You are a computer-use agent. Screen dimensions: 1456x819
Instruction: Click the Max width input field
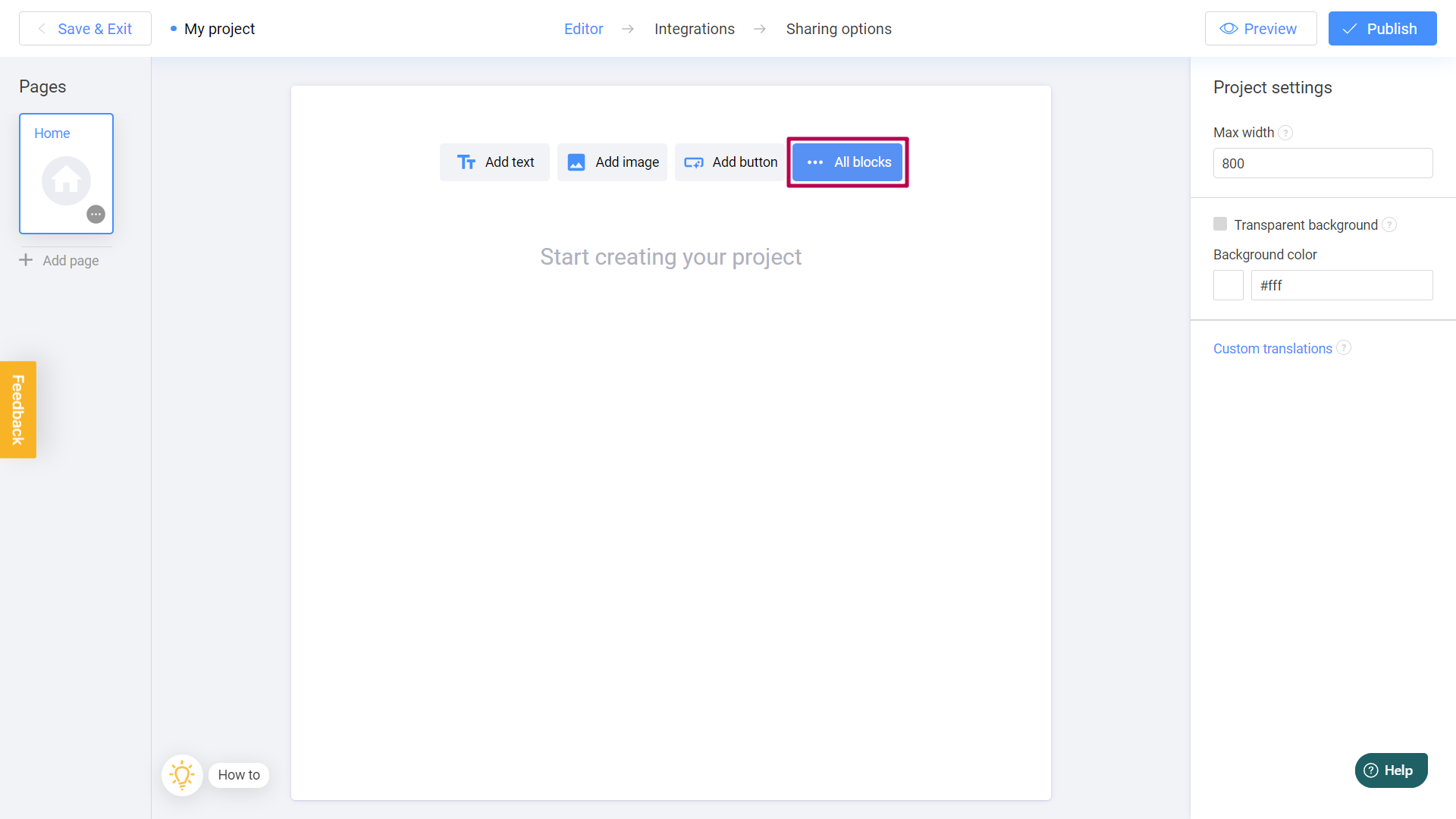[x=1323, y=163]
